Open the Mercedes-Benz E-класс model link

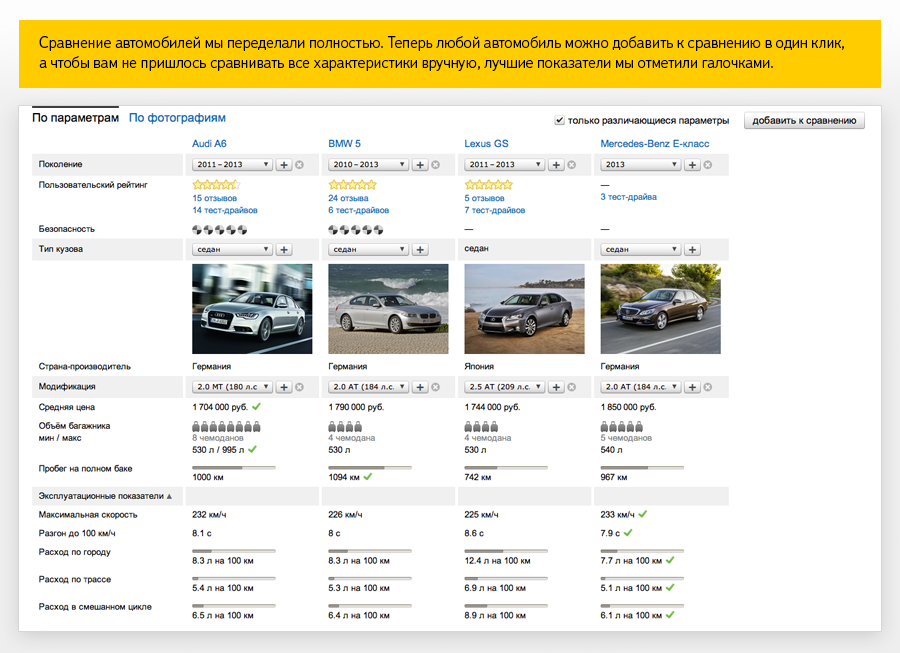click(x=655, y=143)
